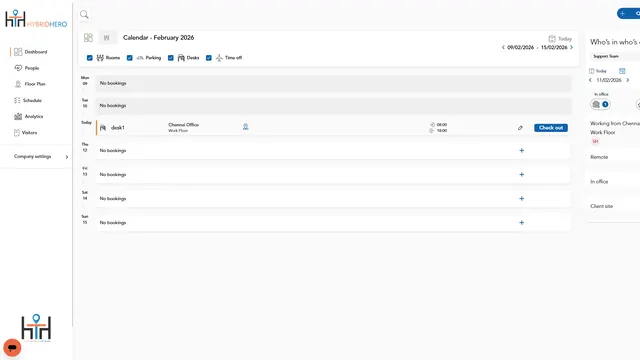Viewport: 640px width, 360px height.
Task: Expand the Company settings menu
Action: [41, 157]
